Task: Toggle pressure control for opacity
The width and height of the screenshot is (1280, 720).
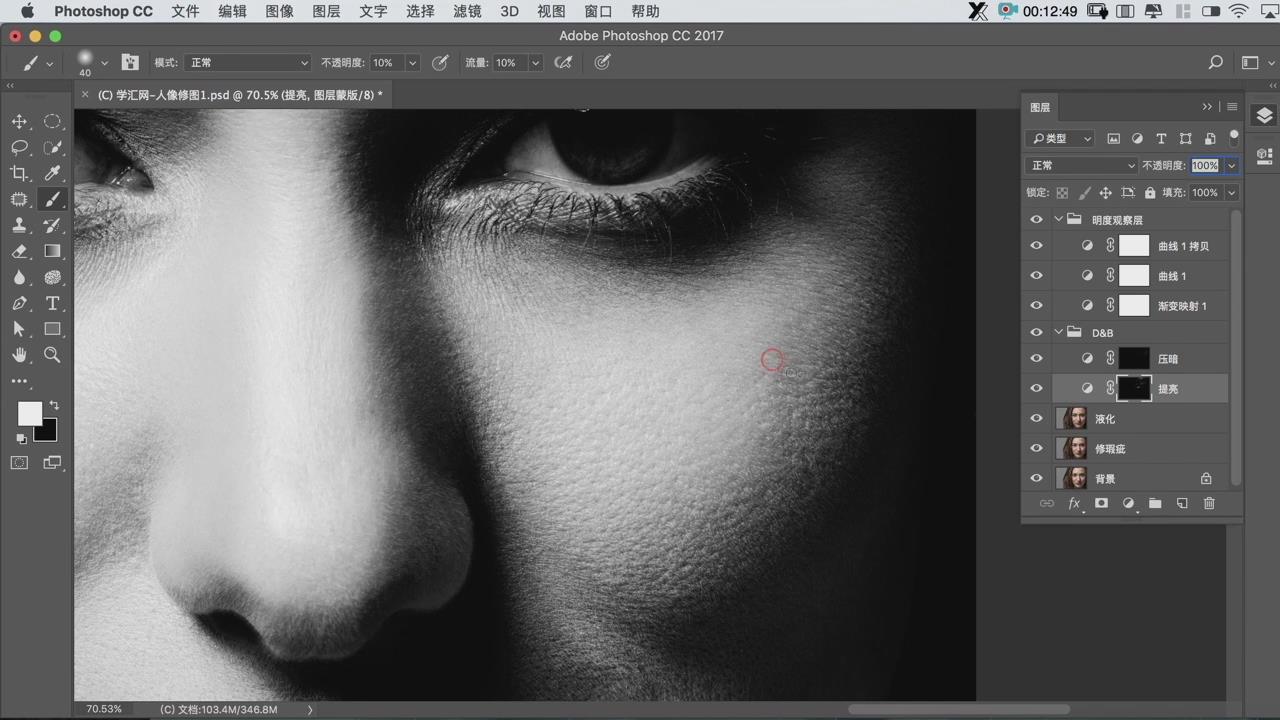Action: click(439, 62)
